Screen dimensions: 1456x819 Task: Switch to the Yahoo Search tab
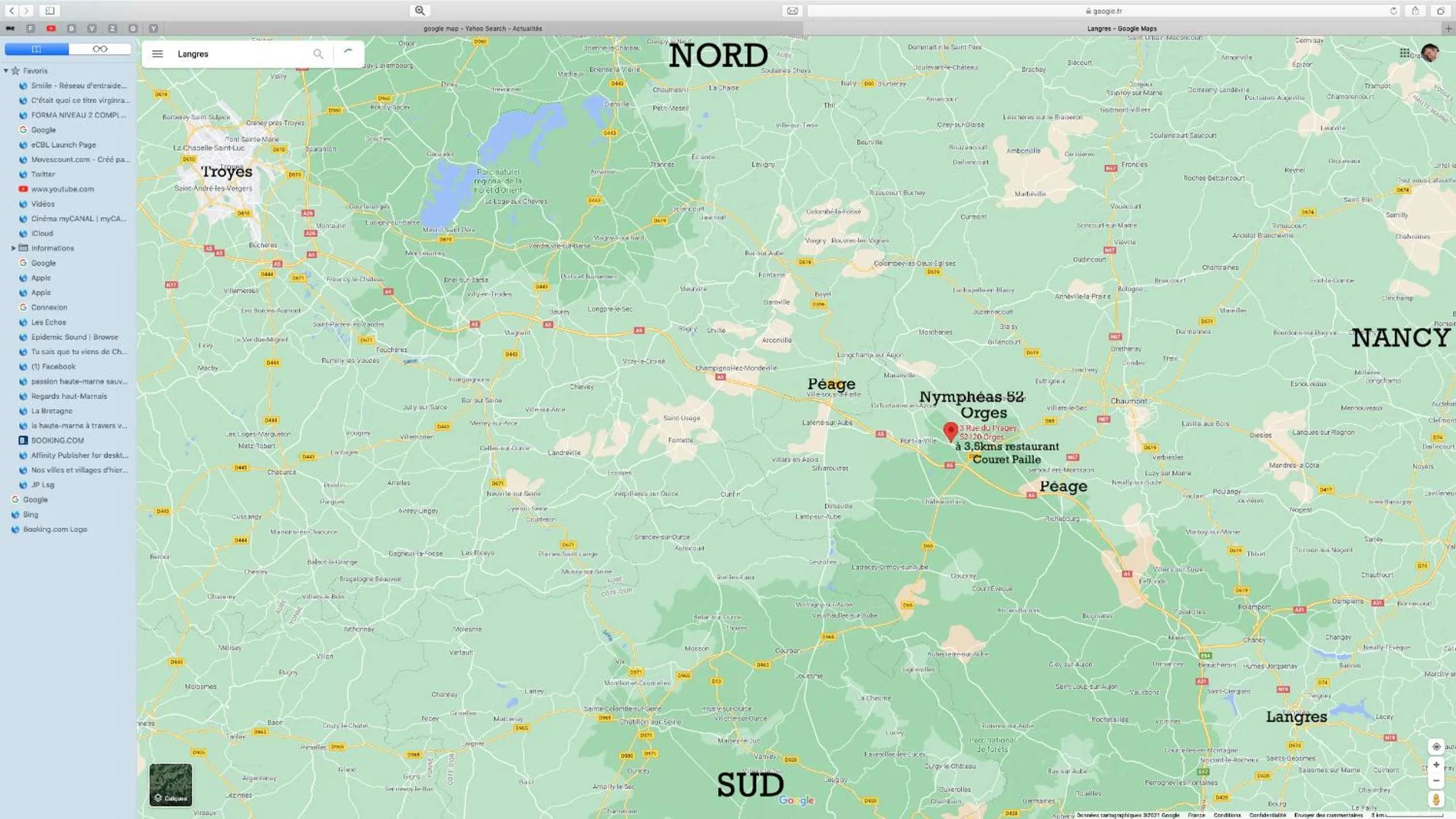(482, 28)
